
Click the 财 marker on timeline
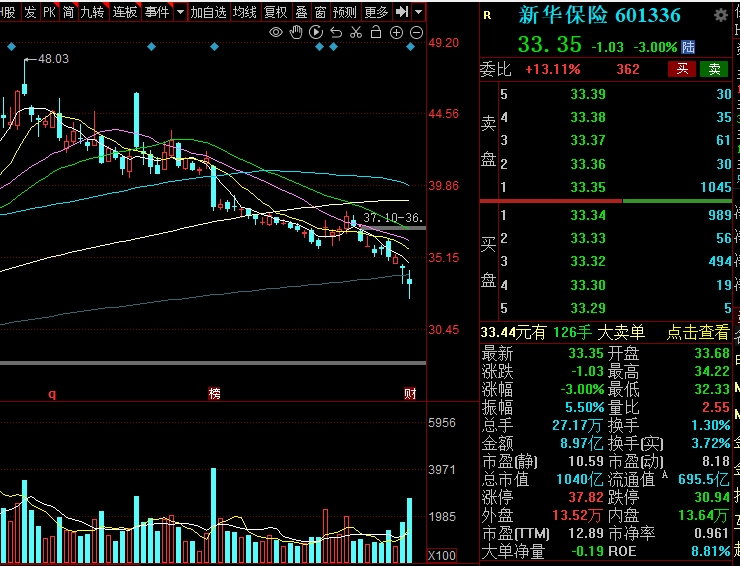tap(410, 394)
